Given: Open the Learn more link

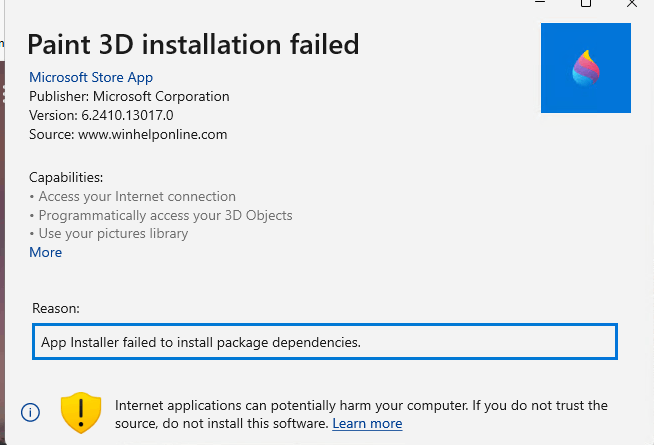Looking at the screenshot, I should coord(367,424).
